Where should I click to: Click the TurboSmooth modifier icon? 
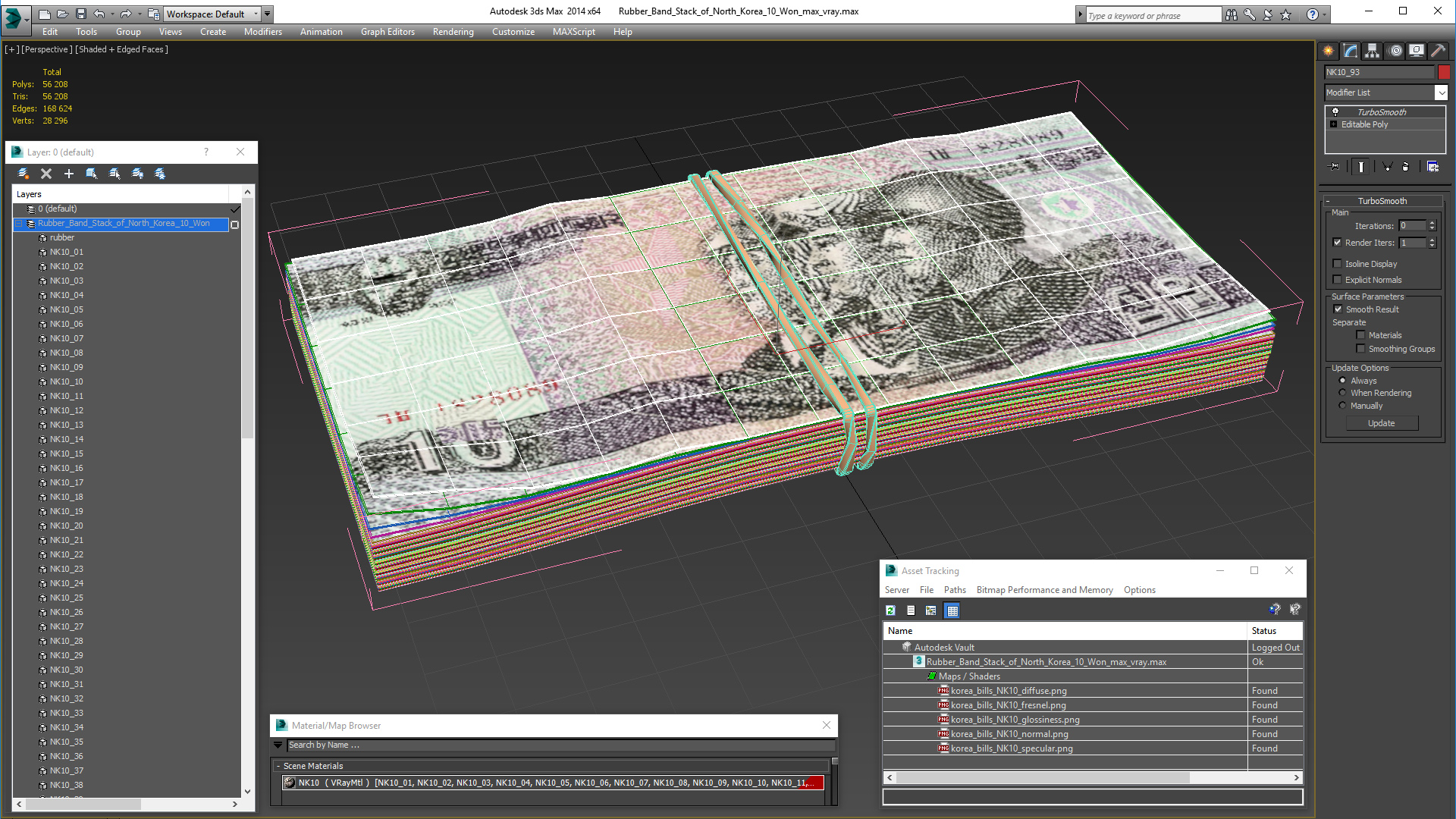1334,111
